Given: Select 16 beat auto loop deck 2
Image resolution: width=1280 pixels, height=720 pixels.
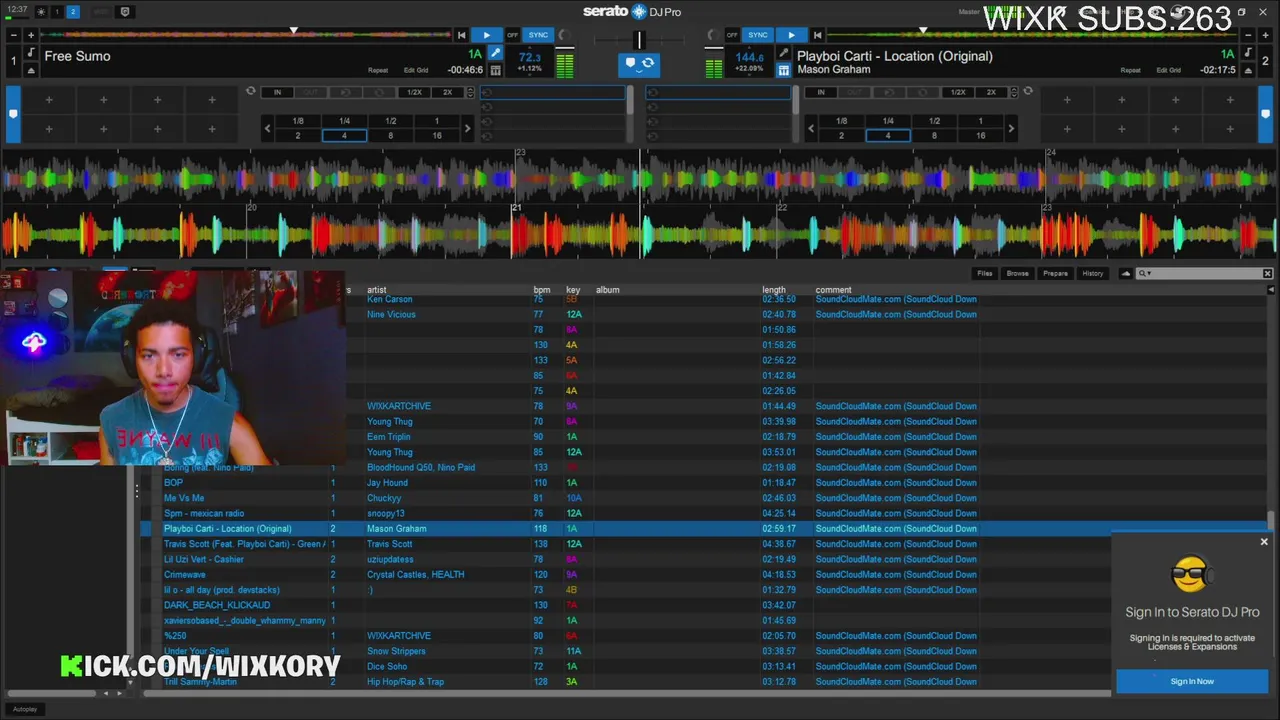Looking at the screenshot, I should [x=981, y=135].
